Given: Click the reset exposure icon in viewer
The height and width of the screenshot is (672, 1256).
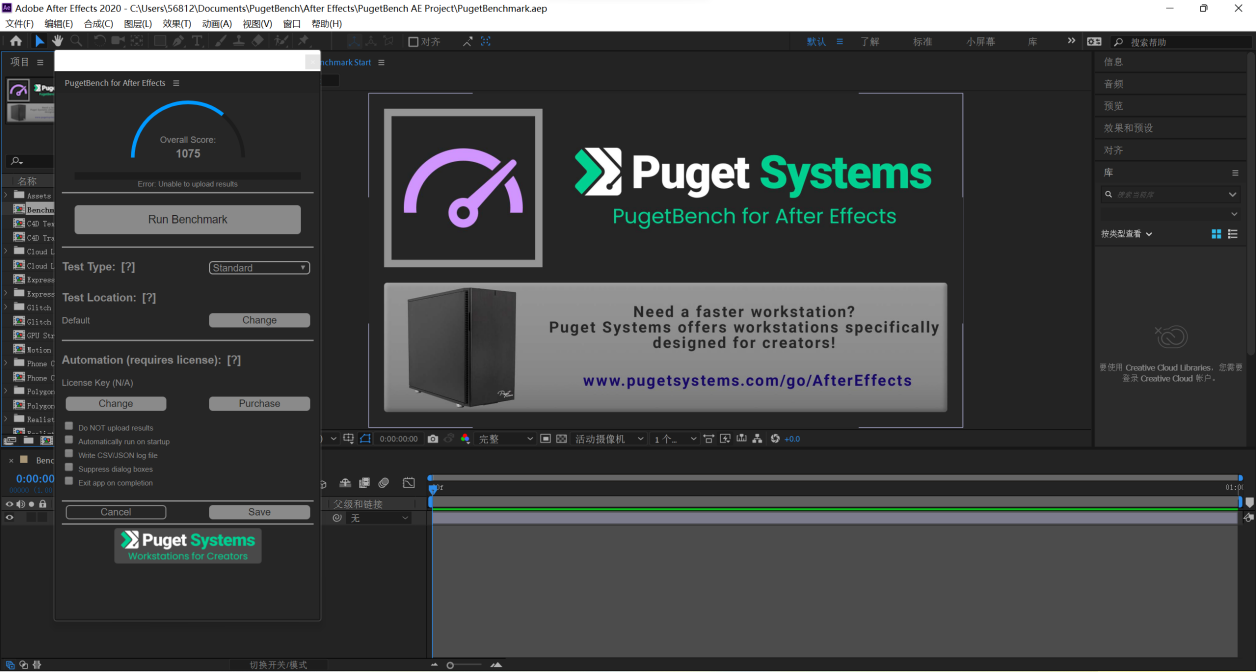Looking at the screenshot, I should [x=774, y=439].
